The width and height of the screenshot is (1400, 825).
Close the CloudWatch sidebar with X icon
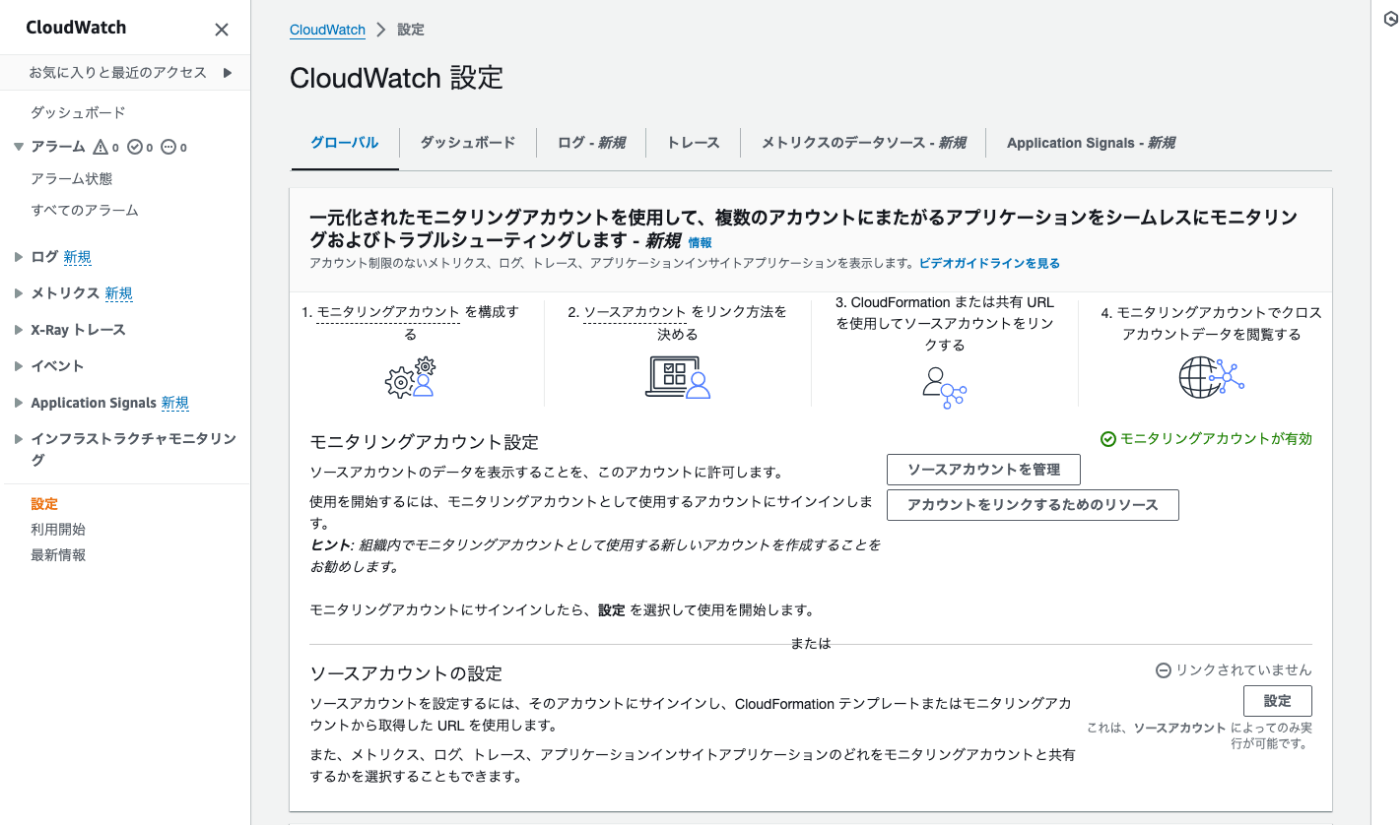(222, 29)
